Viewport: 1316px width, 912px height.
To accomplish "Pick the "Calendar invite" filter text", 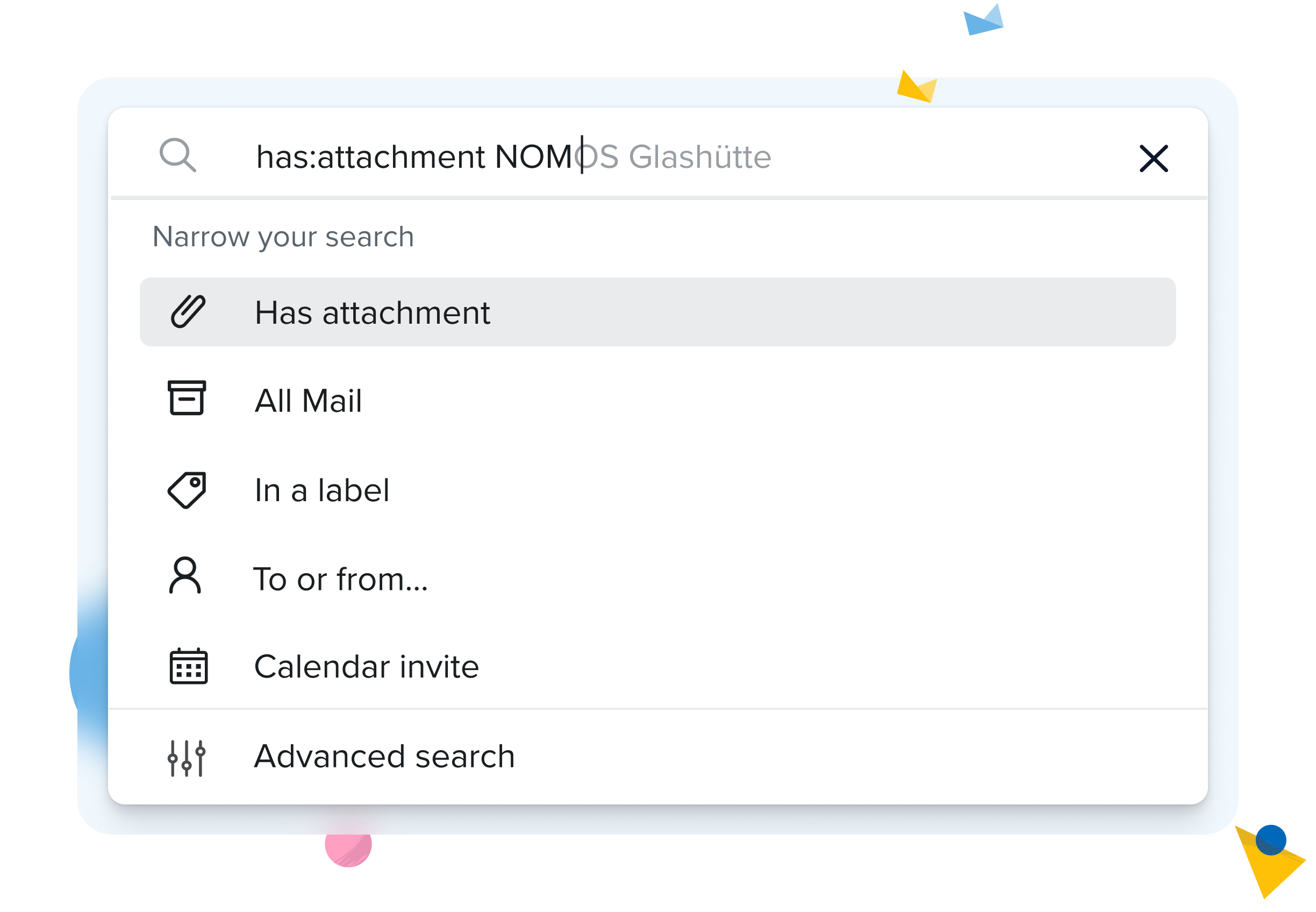I will pyautogui.click(x=366, y=667).
